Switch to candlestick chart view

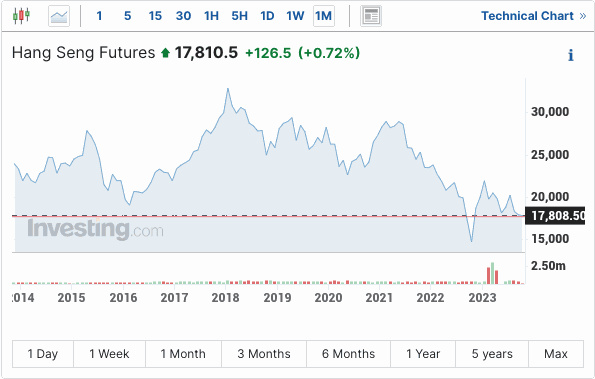tap(21, 16)
